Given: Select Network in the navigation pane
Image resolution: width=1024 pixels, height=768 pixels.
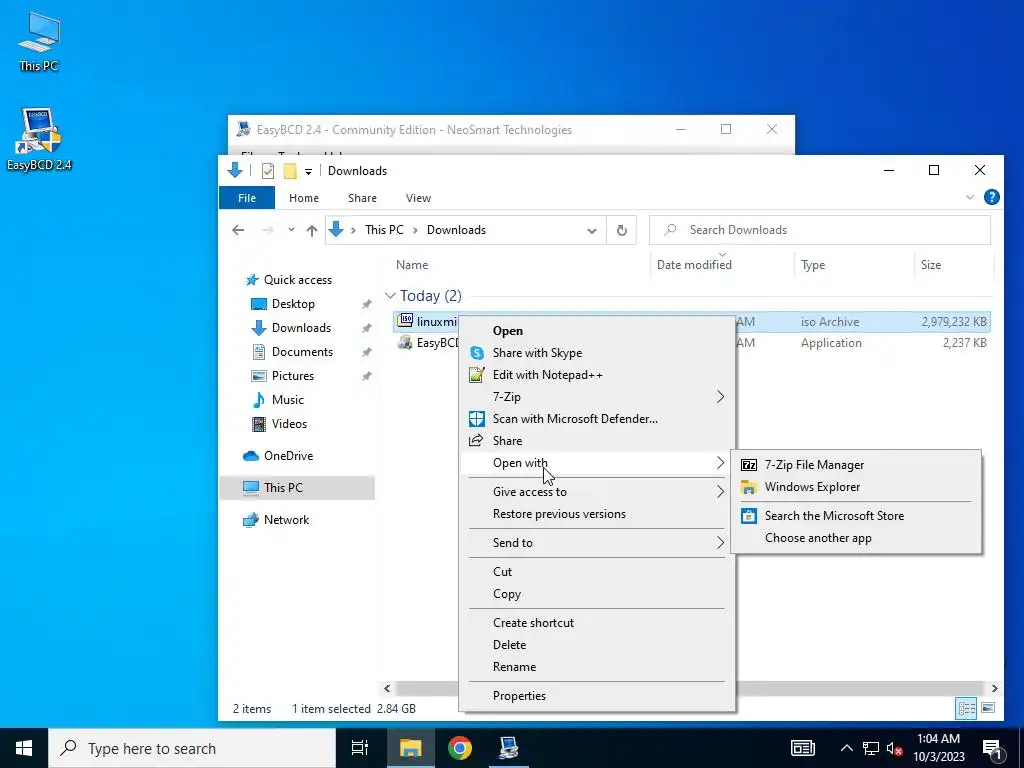Looking at the screenshot, I should pos(286,520).
